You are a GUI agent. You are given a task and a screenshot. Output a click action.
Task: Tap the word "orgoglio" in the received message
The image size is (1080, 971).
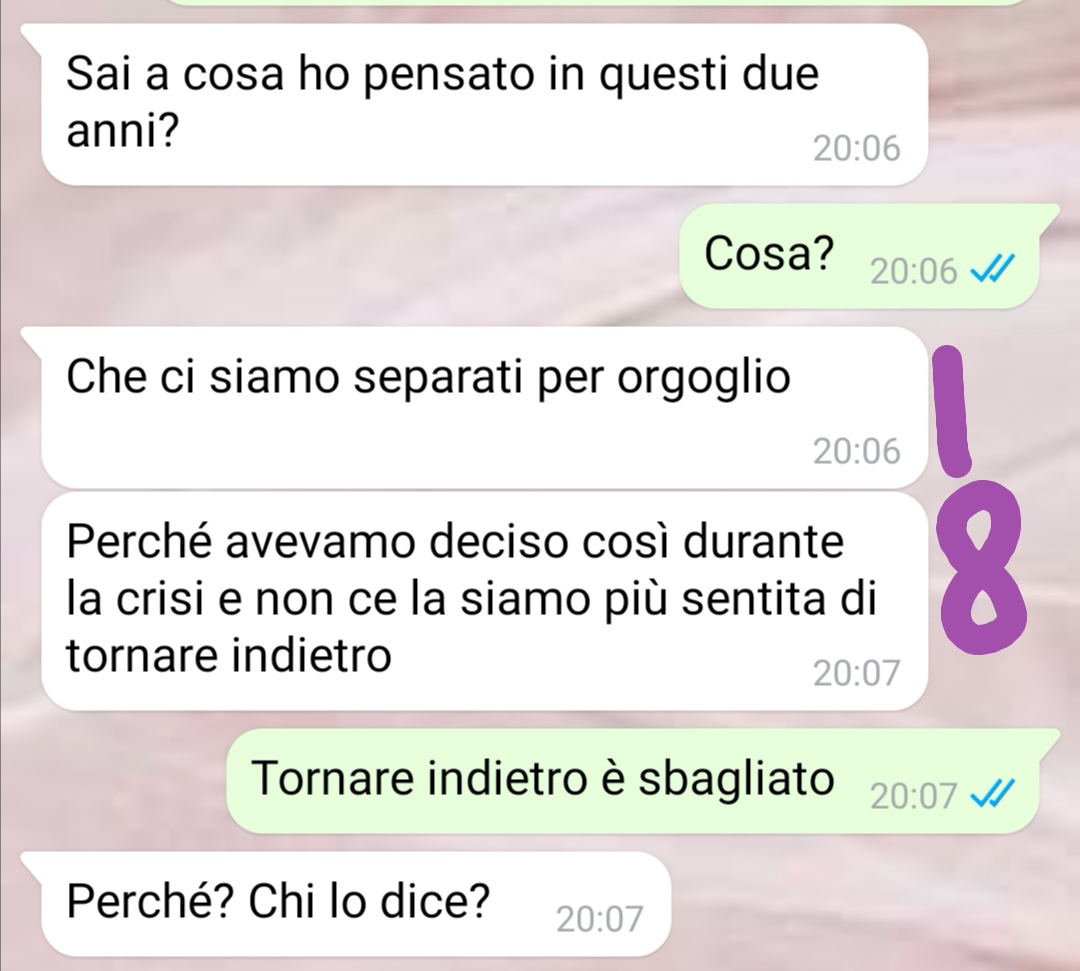(x=703, y=379)
